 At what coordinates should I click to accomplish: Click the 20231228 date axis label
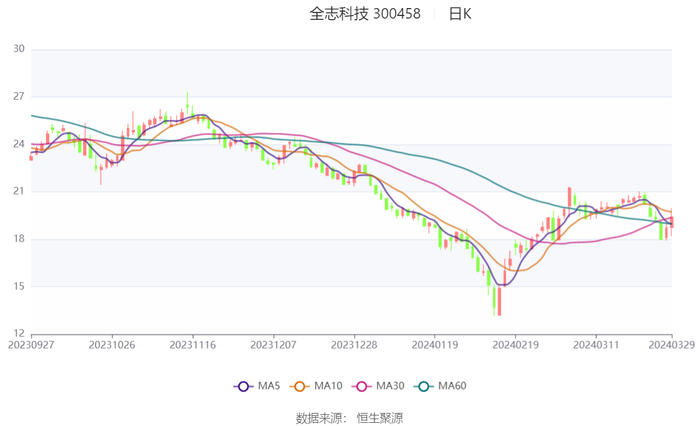pos(354,344)
